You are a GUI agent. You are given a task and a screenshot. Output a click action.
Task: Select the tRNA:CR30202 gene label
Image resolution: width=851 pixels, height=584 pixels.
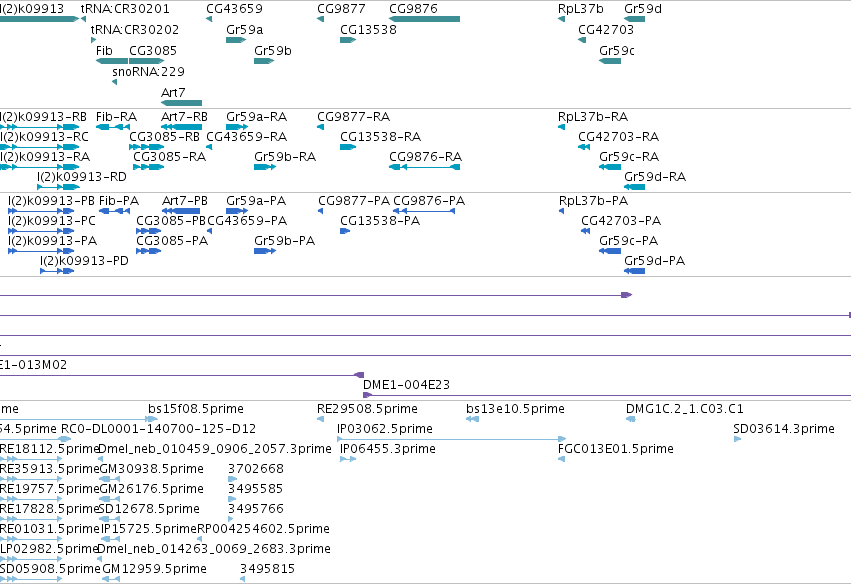point(135,29)
